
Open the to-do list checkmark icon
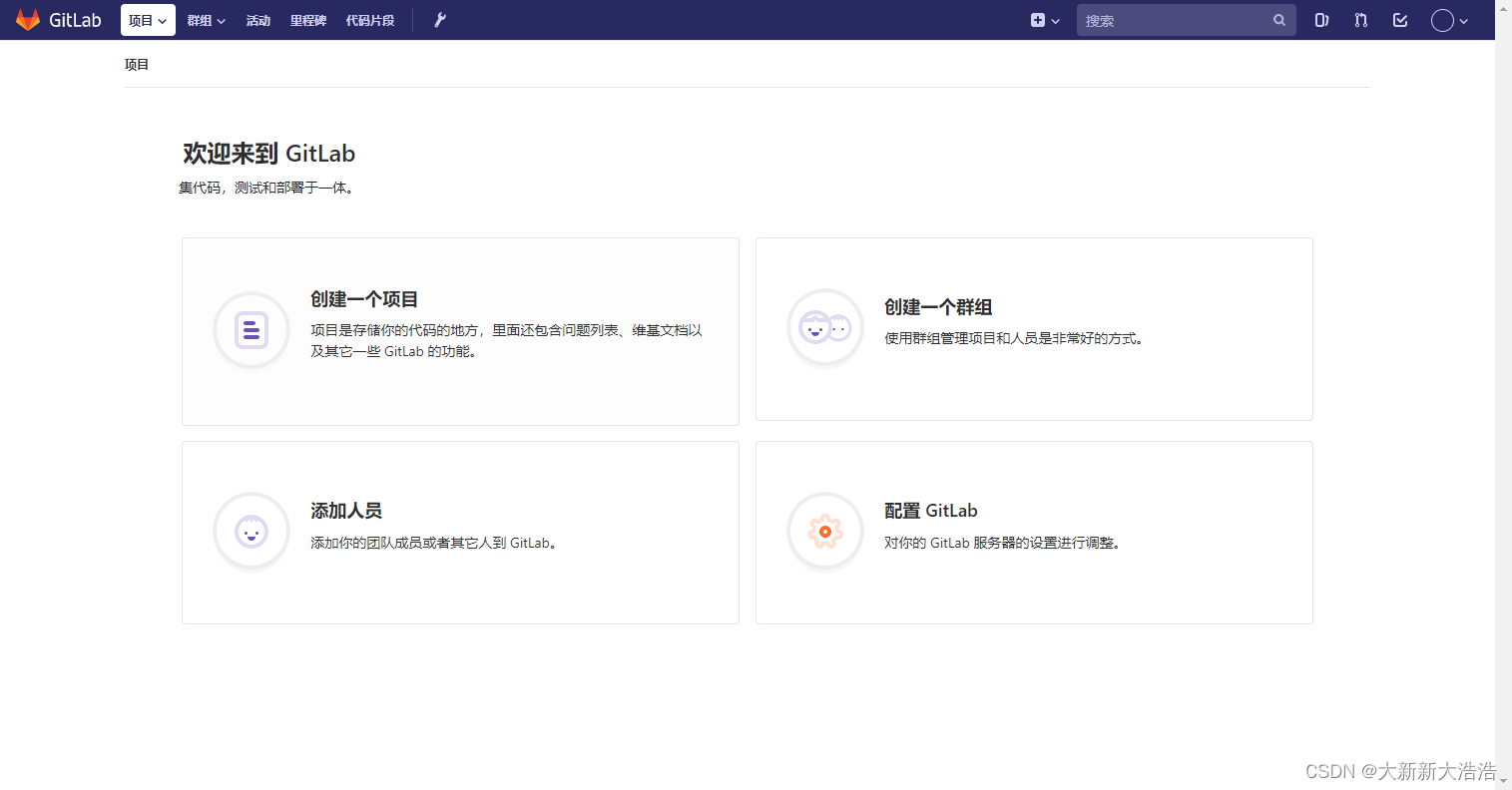point(1400,20)
